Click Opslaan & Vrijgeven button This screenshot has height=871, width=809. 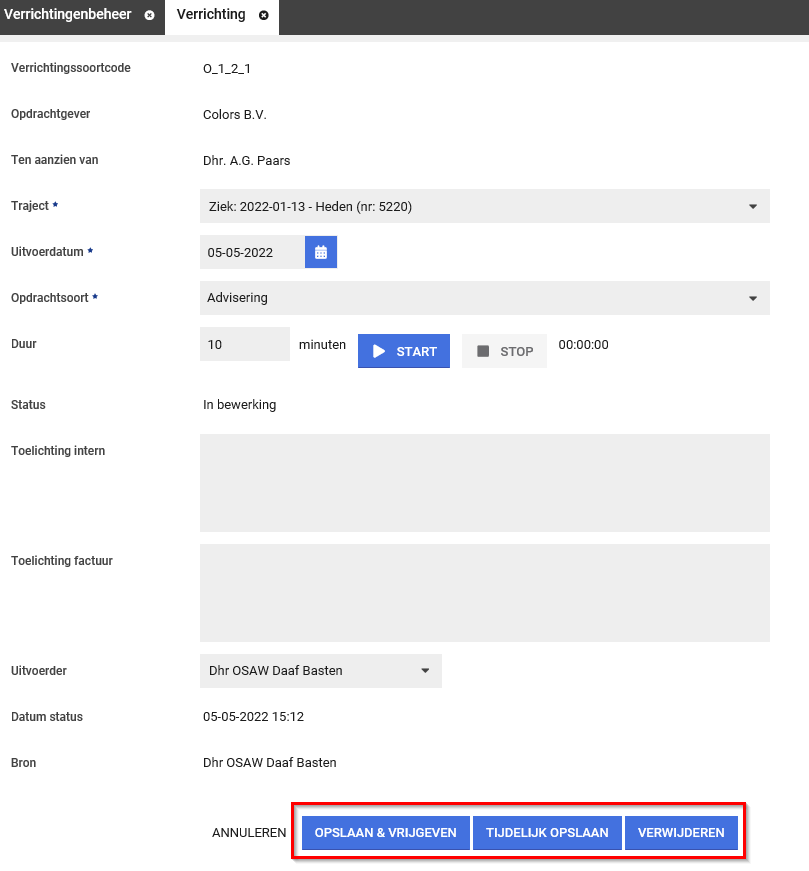point(385,833)
